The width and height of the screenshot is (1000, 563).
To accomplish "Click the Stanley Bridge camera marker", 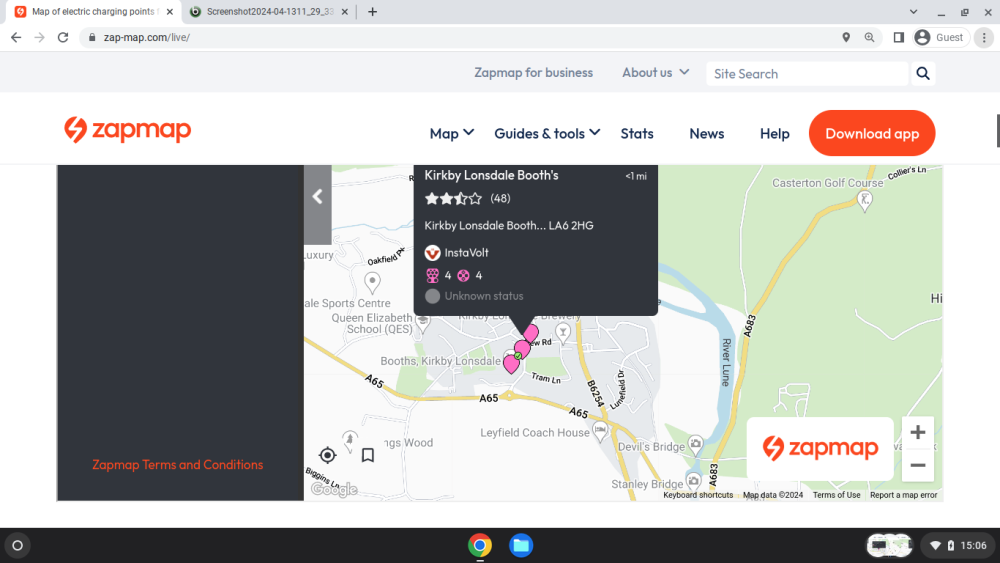I will (693, 480).
